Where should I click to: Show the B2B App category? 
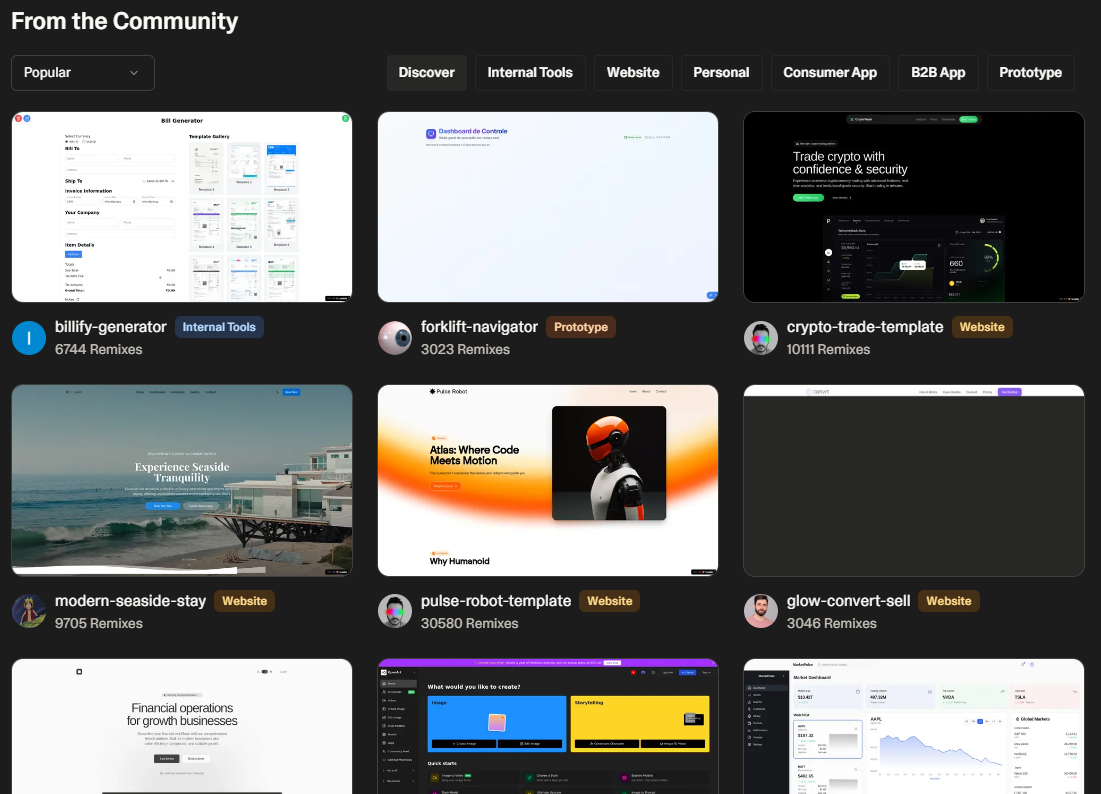coord(938,73)
